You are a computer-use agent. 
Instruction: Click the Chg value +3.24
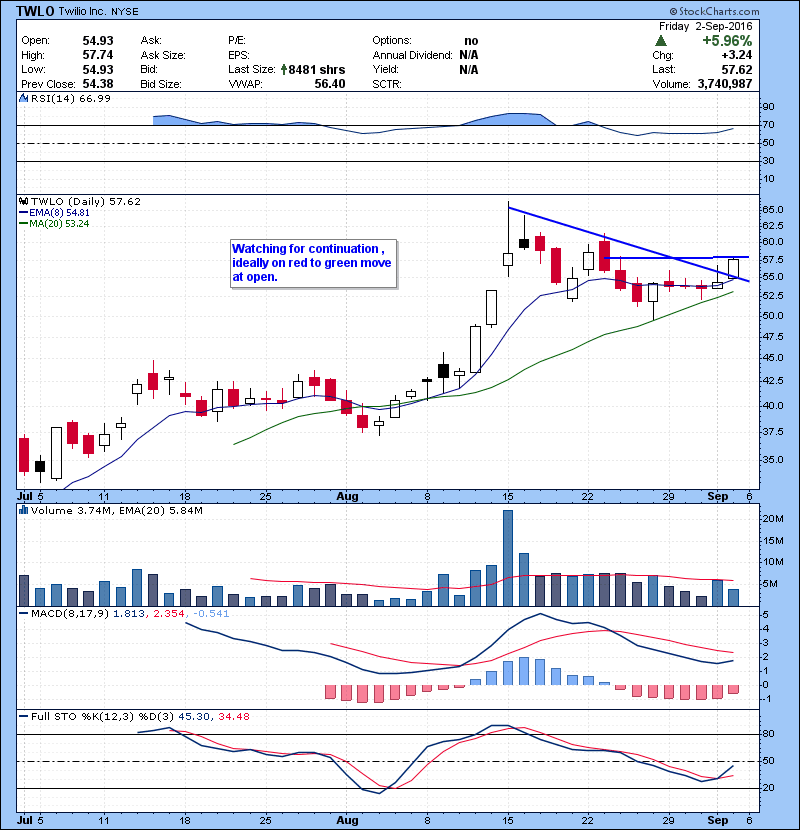(x=736, y=55)
